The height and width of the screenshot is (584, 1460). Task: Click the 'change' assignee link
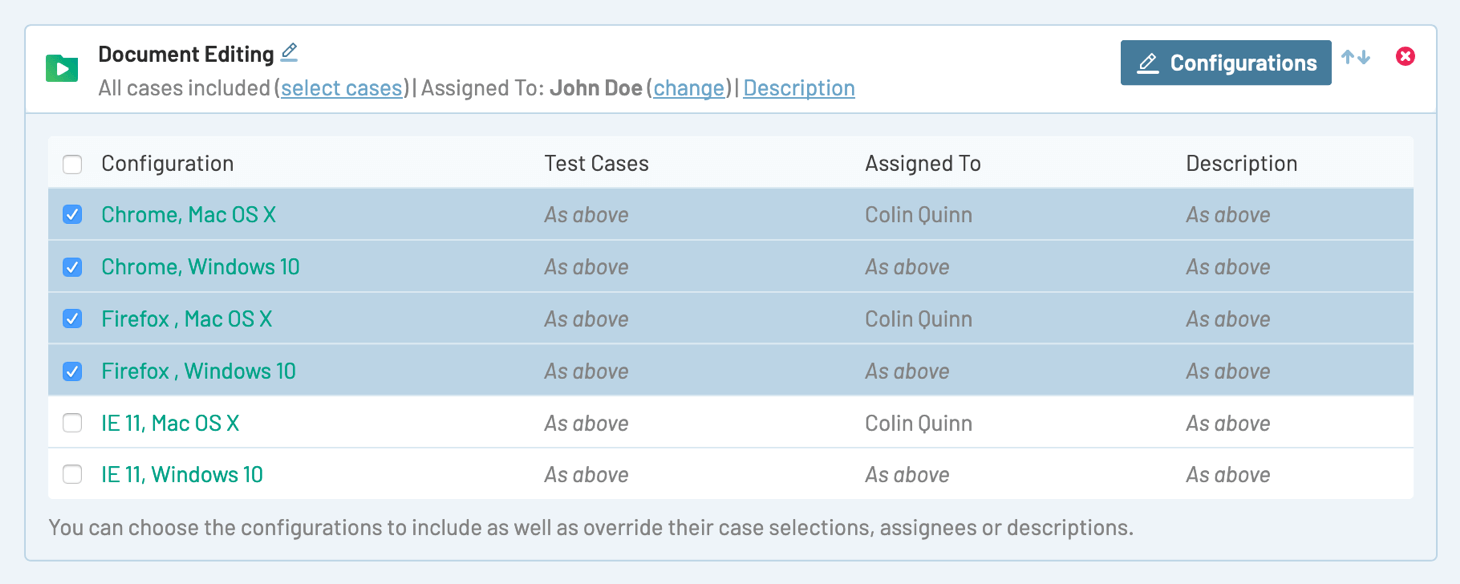pyautogui.click(x=689, y=88)
